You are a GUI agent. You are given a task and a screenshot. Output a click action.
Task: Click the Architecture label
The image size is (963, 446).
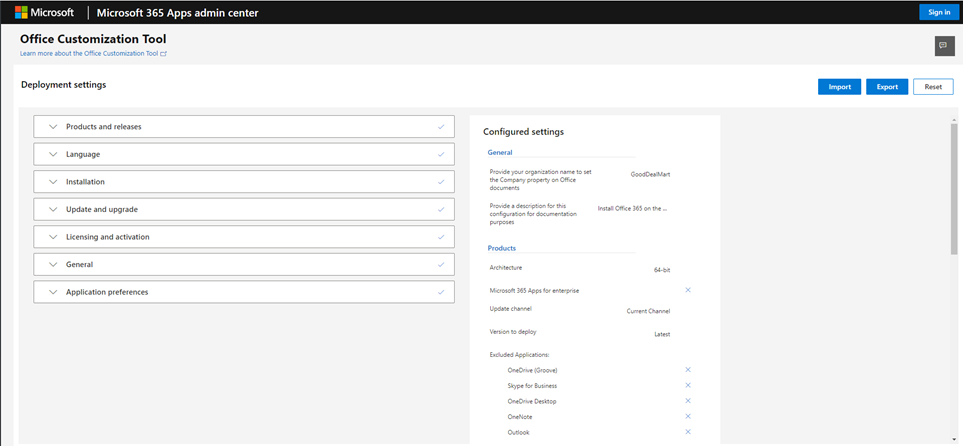coord(505,267)
